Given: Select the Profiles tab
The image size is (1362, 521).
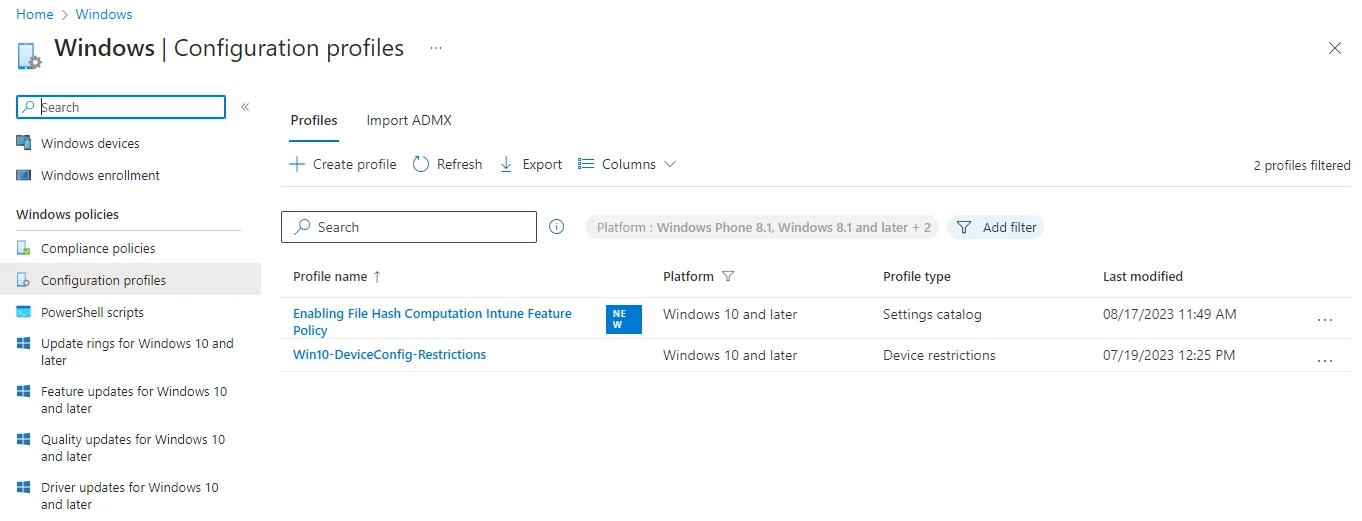Looking at the screenshot, I should pos(313,120).
